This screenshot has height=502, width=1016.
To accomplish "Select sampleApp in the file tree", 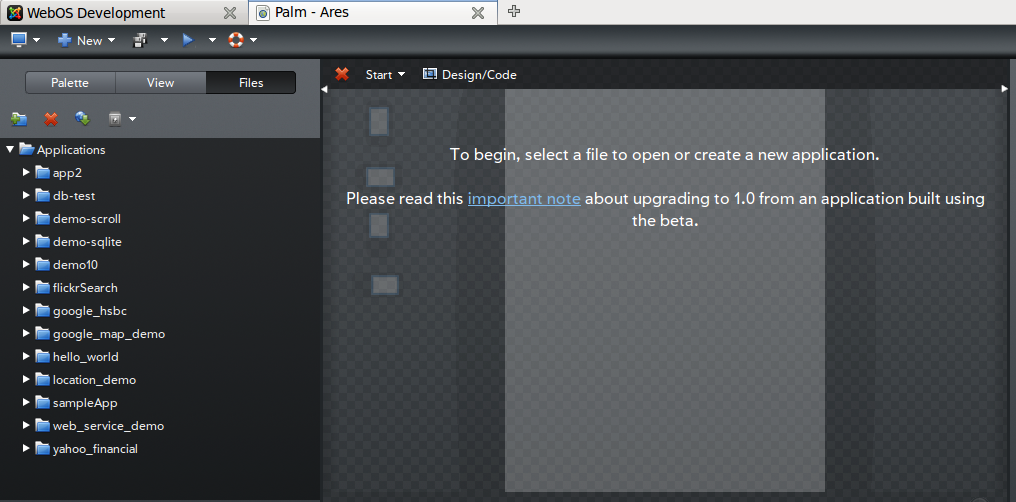I will [x=85, y=403].
